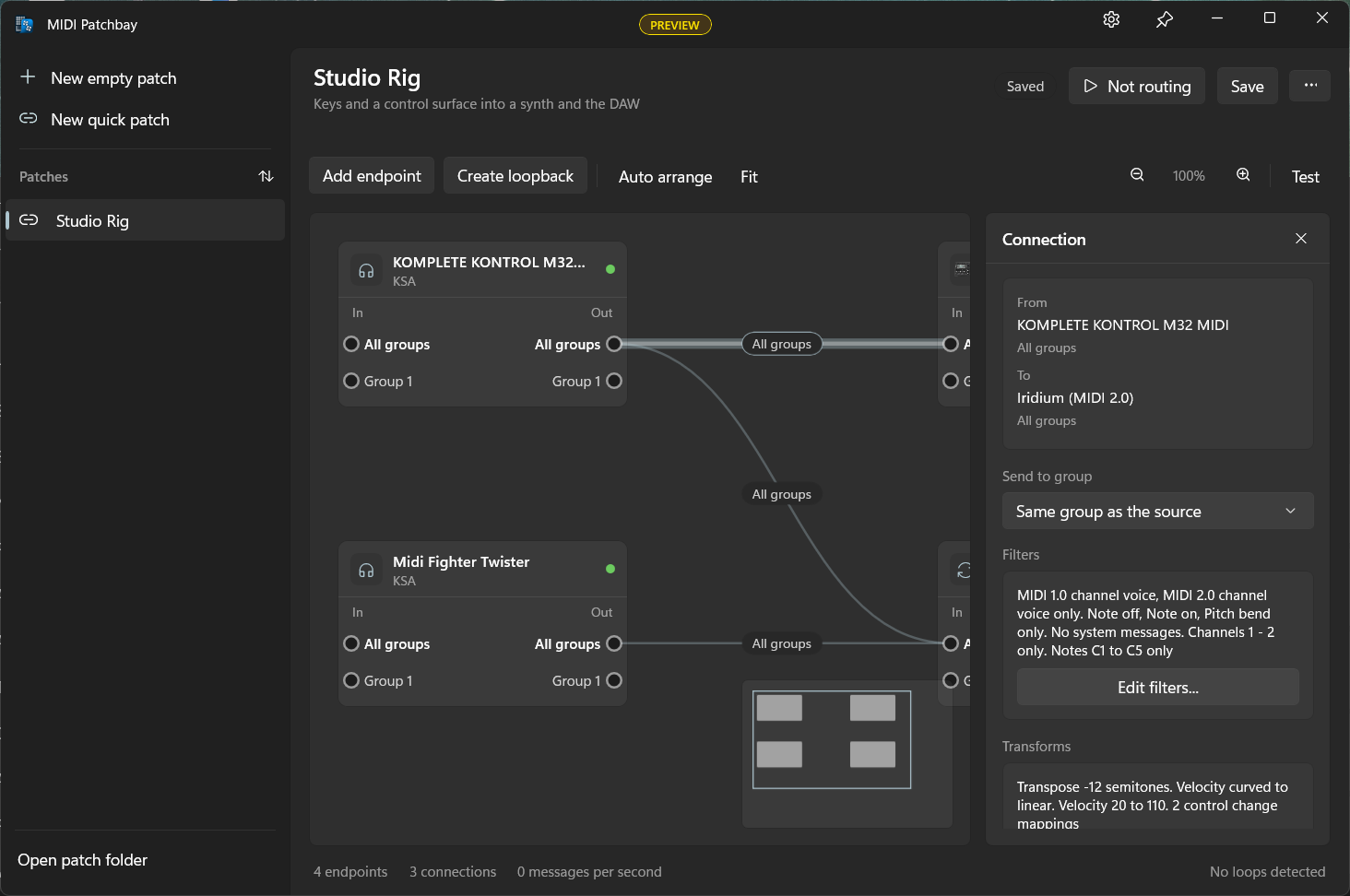Click the Studio Rig patch link icon

(30, 220)
